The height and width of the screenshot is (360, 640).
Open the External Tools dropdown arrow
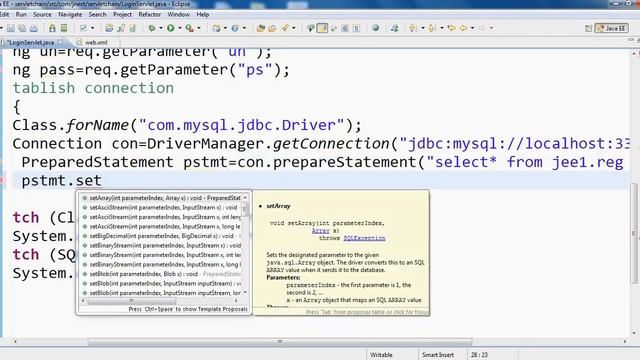(x=199, y=28)
